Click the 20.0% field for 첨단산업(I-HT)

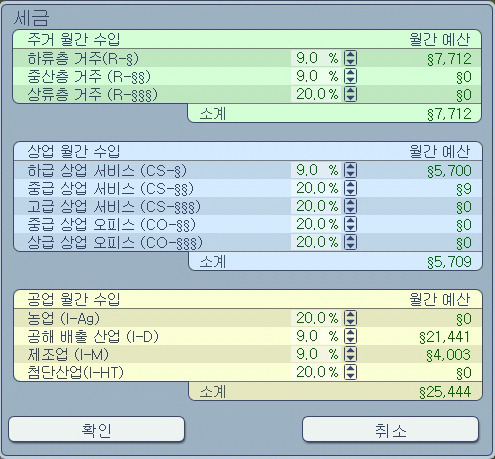tap(317, 372)
